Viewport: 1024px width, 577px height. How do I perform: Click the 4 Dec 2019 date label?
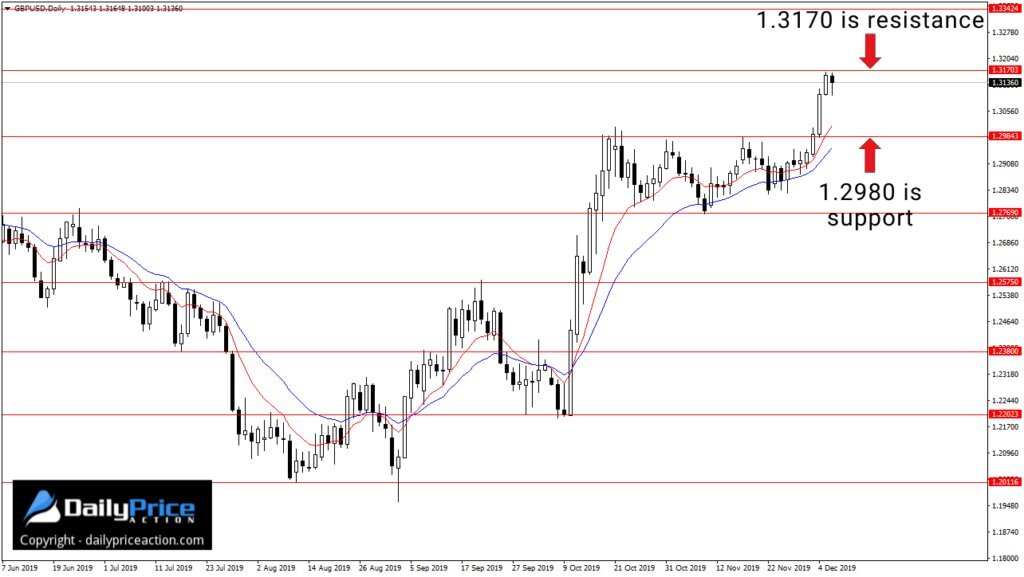point(837,568)
